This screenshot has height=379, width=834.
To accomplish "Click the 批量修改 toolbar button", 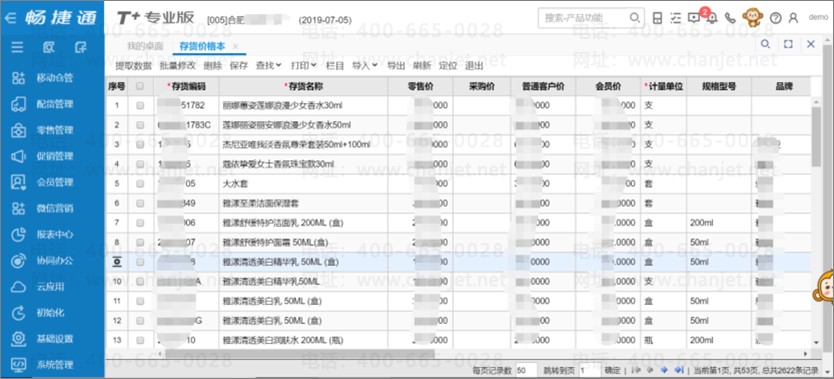I will 178,66.
